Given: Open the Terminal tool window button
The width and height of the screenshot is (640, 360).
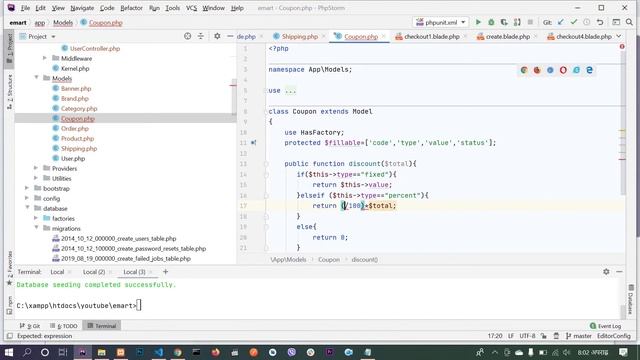Looking at the screenshot, I should [102, 326].
